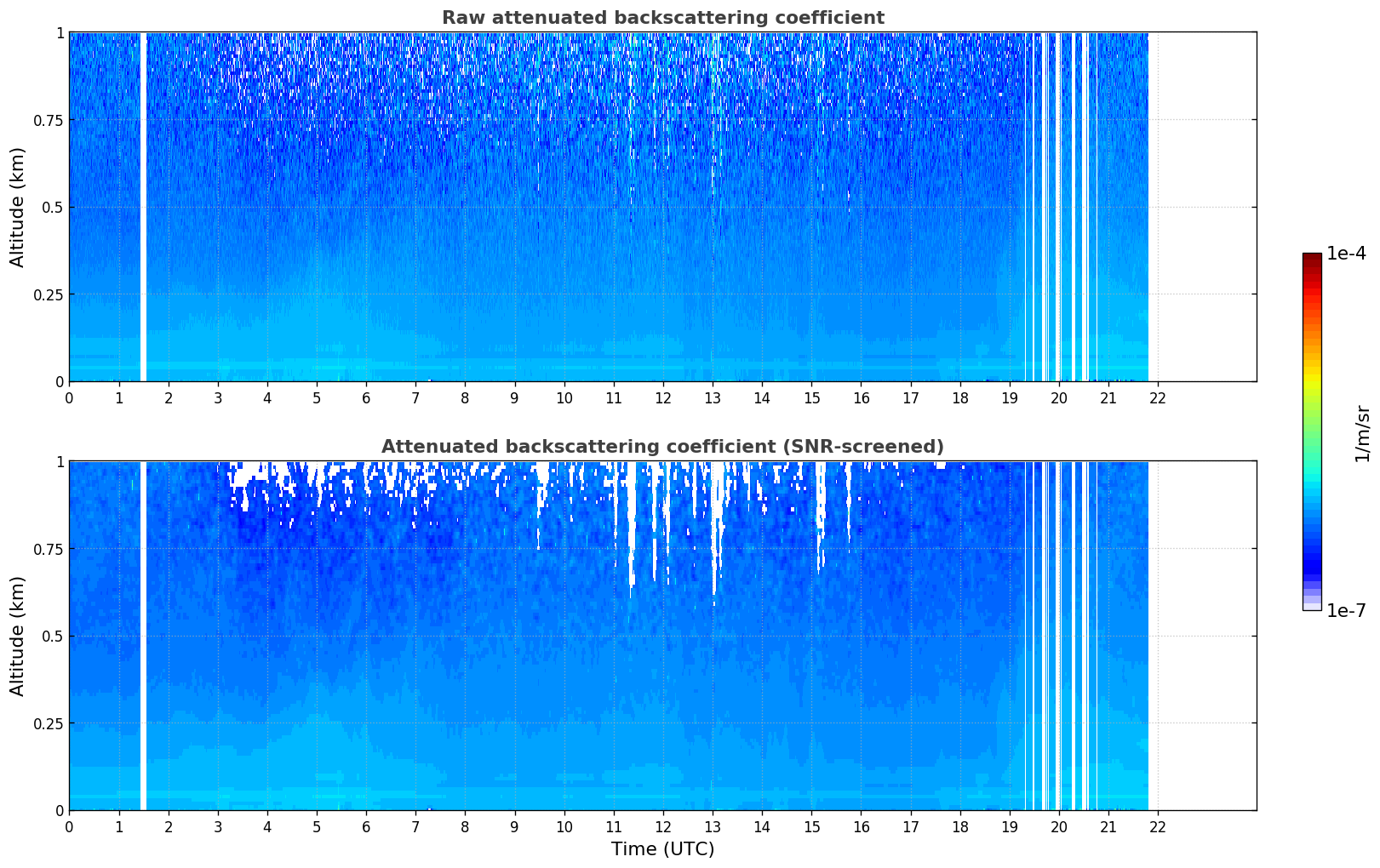Click time tick "18" under the raw plot
The height and width of the screenshot is (868, 1380).
point(960,397)
